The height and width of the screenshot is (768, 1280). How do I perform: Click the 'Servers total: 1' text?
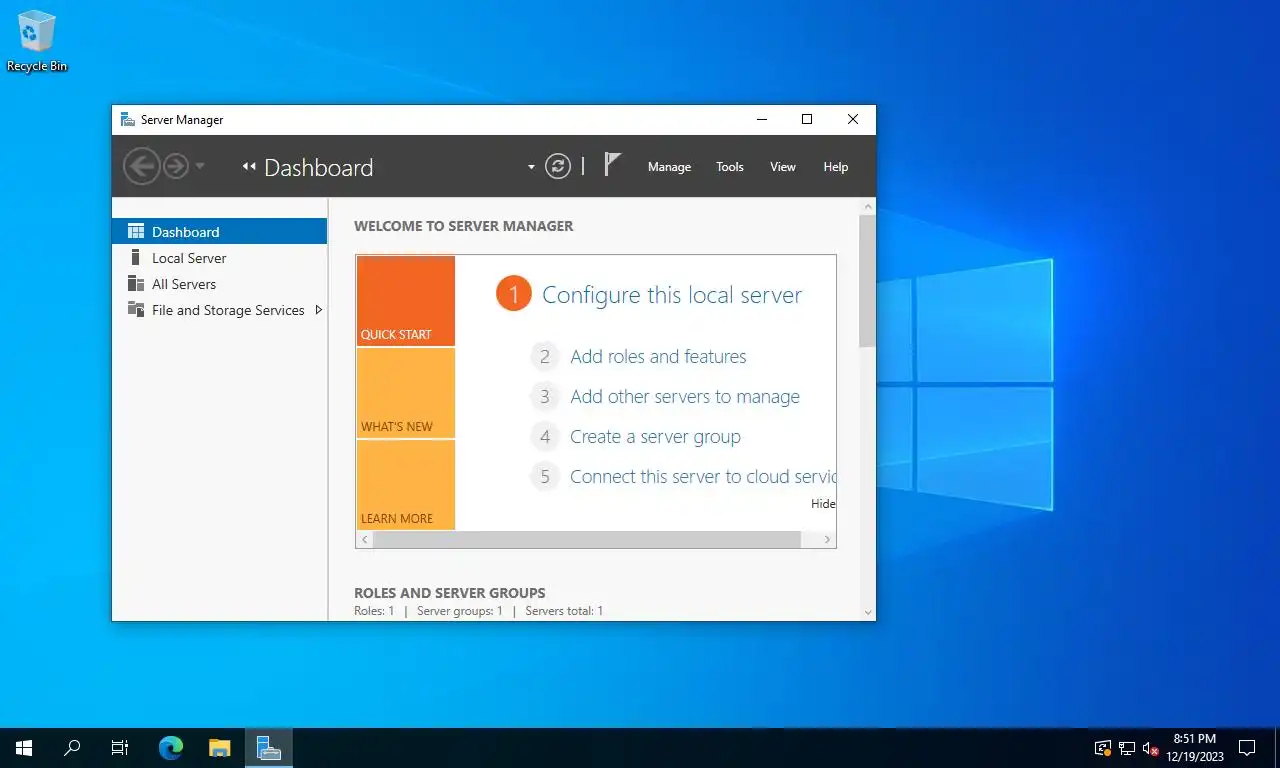(564, 610)
